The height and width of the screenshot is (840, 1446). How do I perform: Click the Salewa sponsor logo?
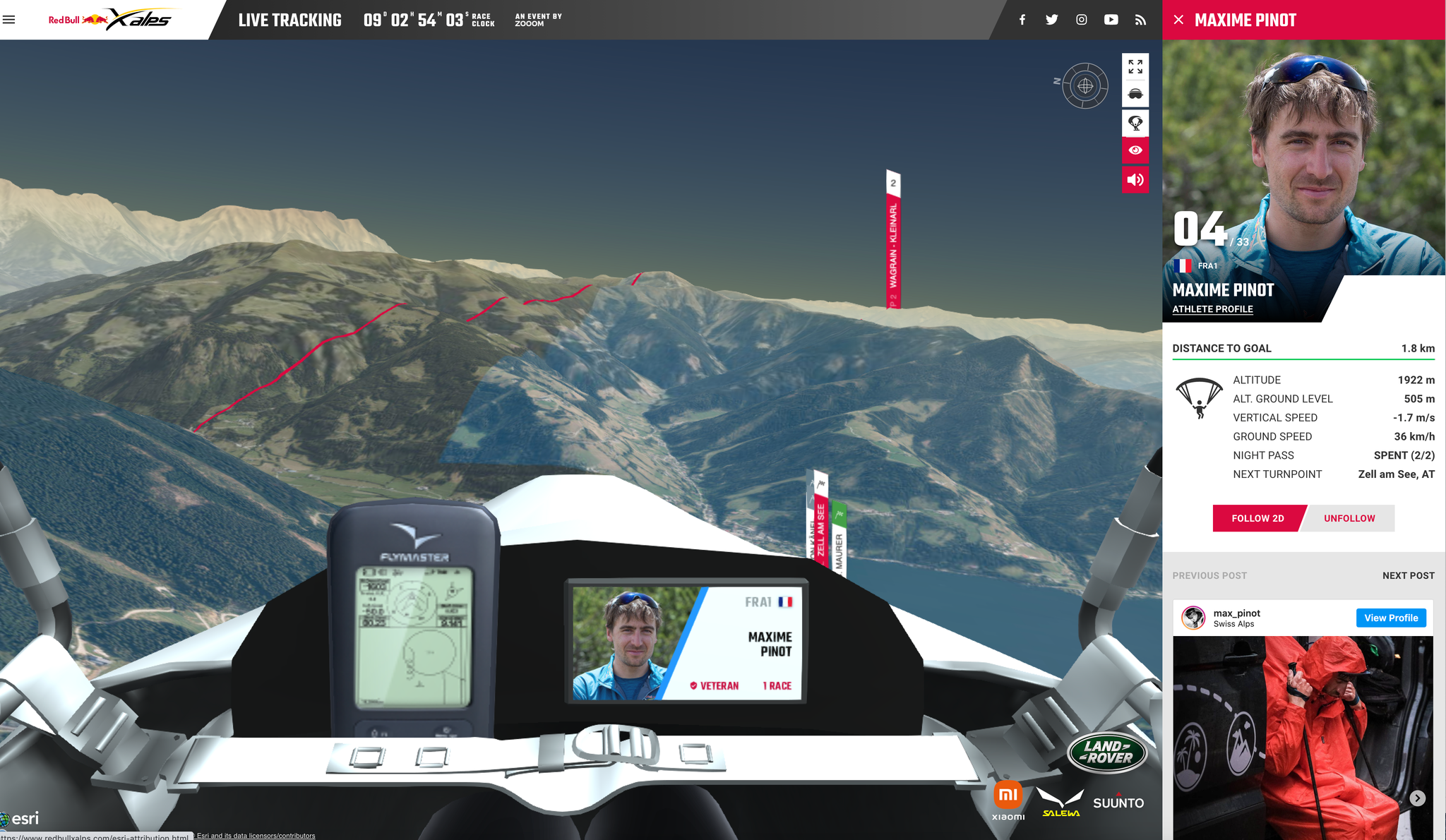[1060, 803]
